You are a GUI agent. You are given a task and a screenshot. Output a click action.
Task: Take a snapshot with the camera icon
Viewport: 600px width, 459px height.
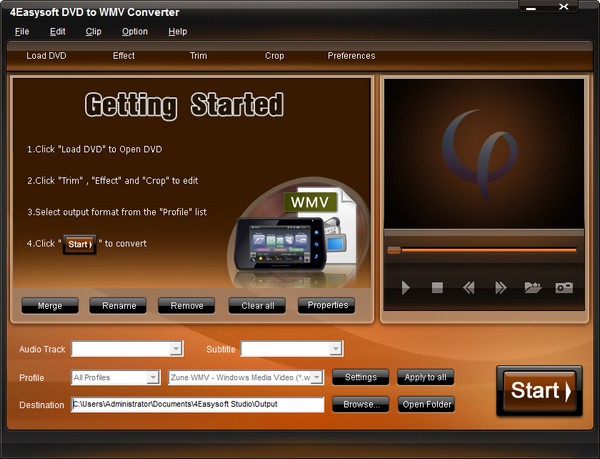(564, 288)
